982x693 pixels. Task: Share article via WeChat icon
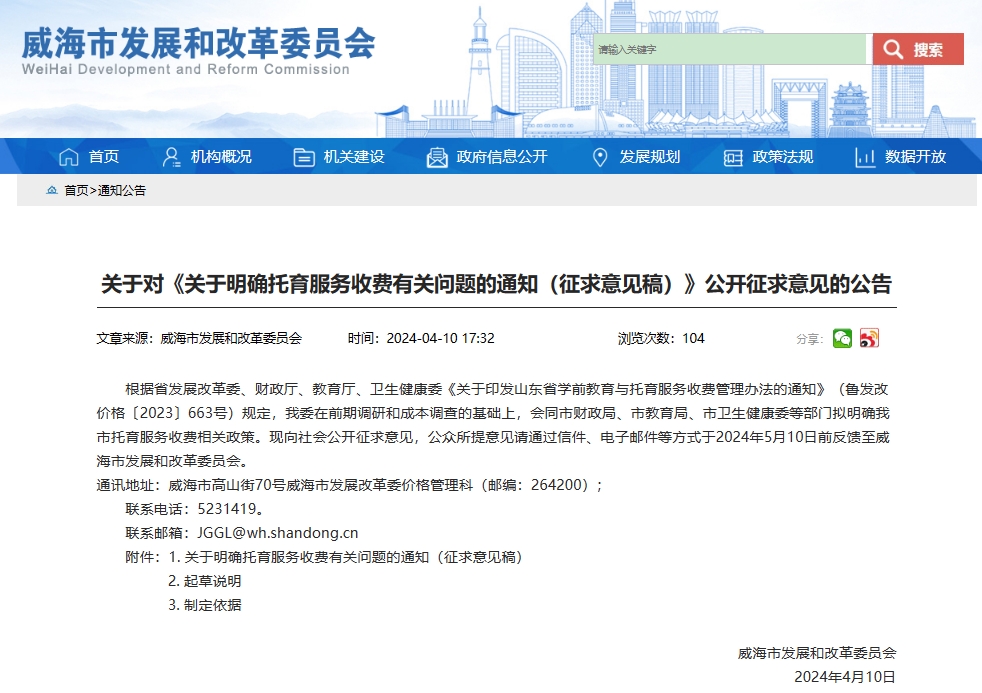tap(843, 338)
